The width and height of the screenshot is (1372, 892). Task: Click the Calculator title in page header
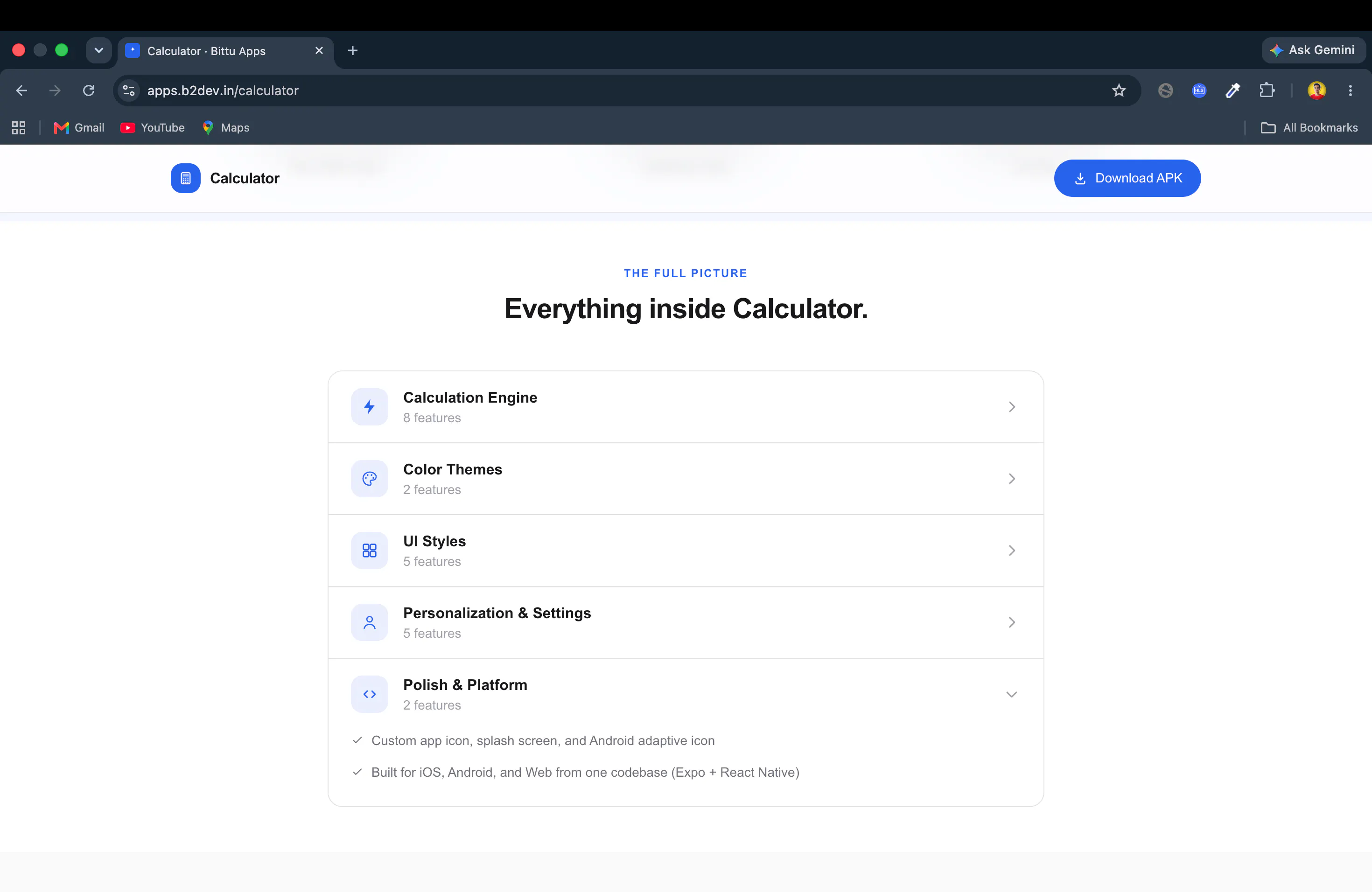(245, 178)
